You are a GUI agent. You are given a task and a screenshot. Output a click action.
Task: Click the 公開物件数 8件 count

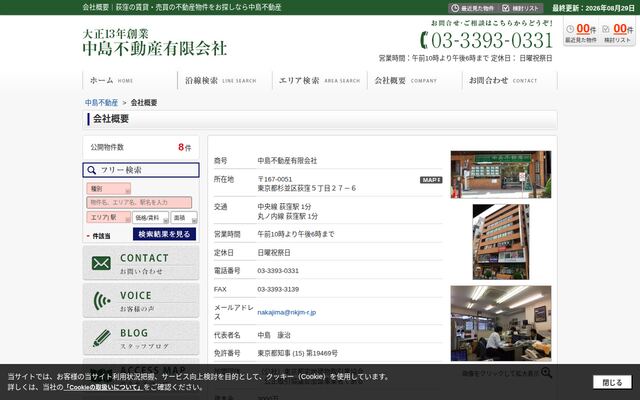[141, 147]
